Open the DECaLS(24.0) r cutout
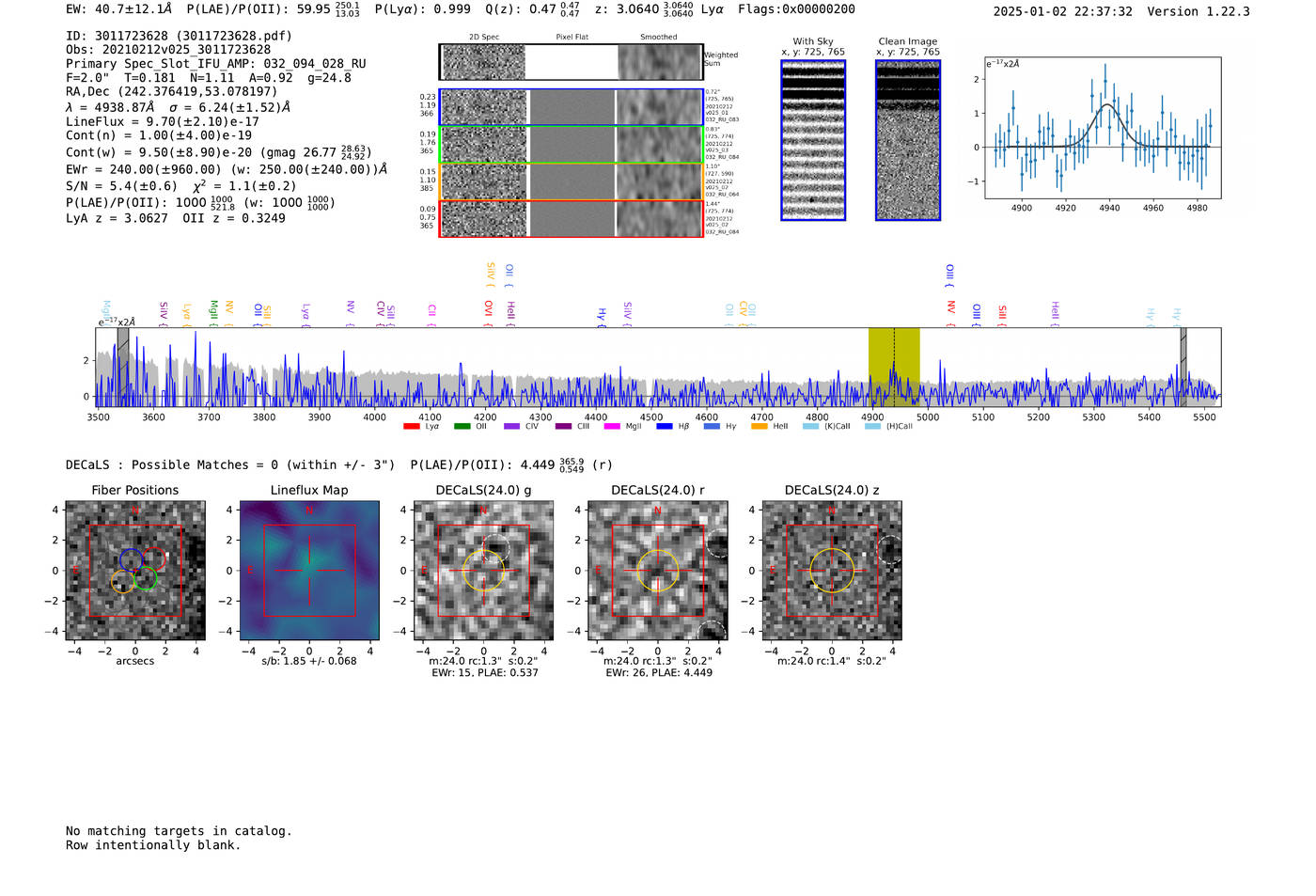1316x896 pixels. [657, 571]
